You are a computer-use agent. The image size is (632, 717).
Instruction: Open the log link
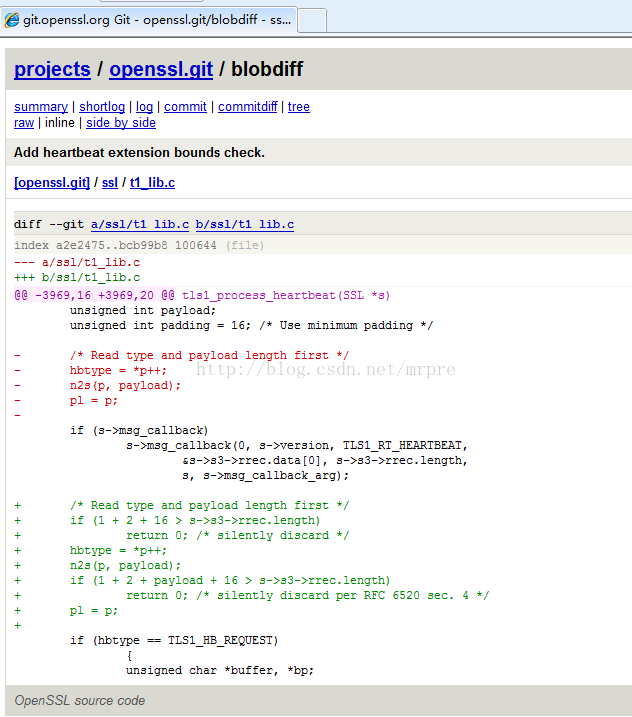(145, 107)
